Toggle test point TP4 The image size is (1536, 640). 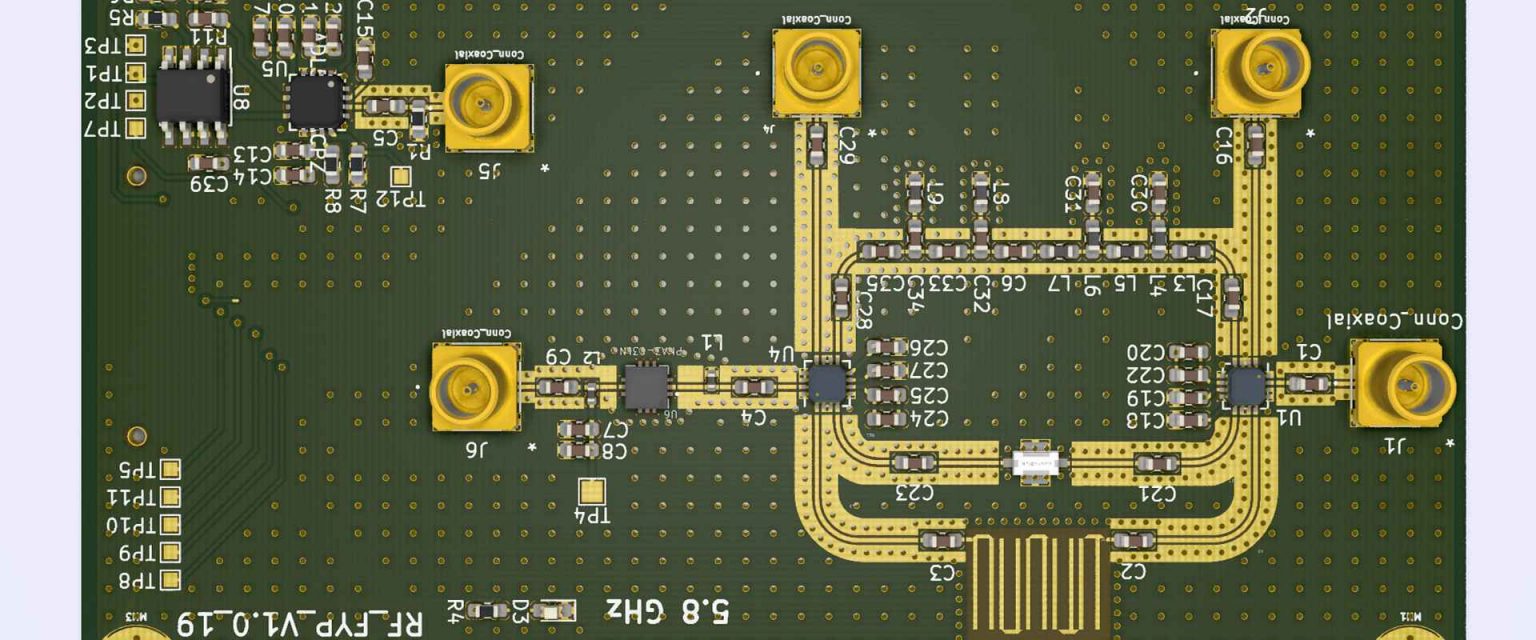pos(593,490)
